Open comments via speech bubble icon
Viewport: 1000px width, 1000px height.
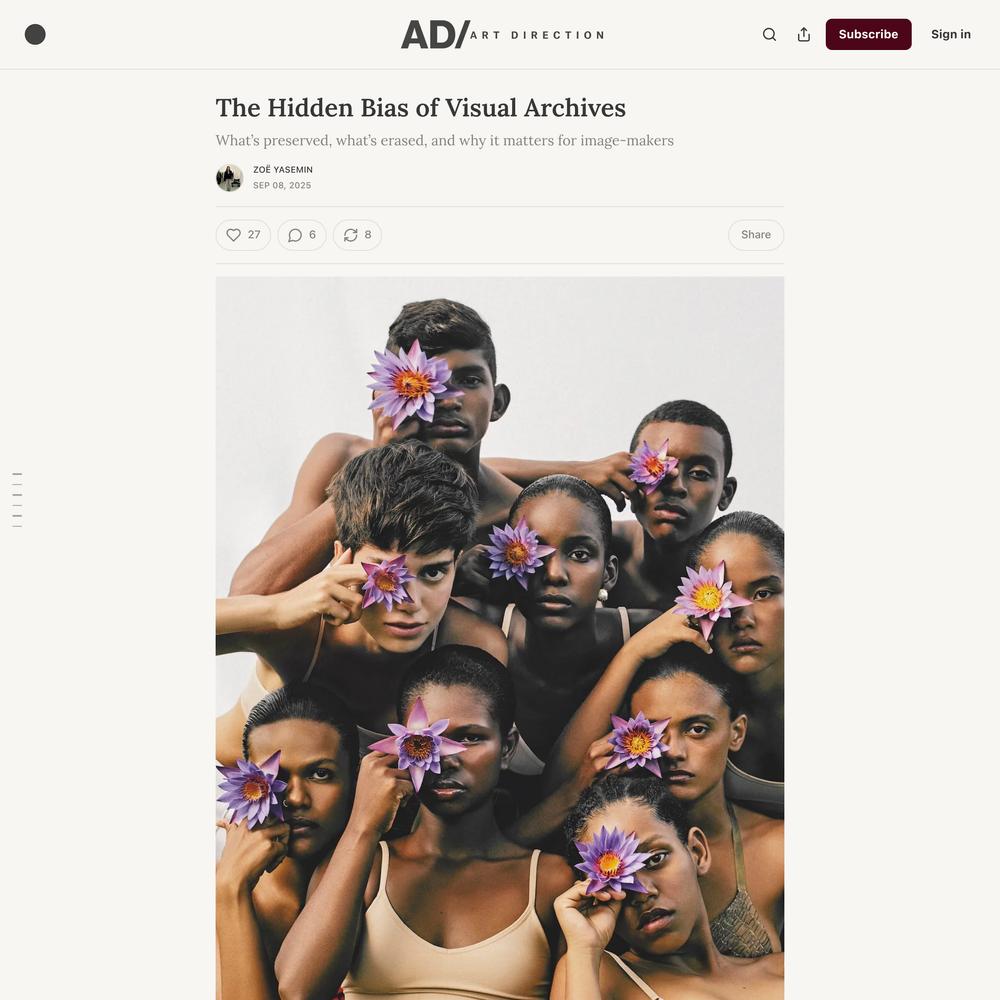[295, 235]
